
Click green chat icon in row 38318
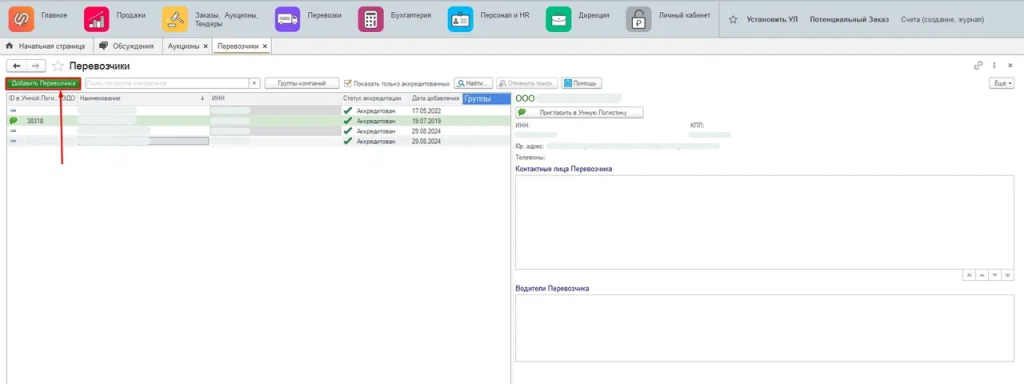[13, 121]
